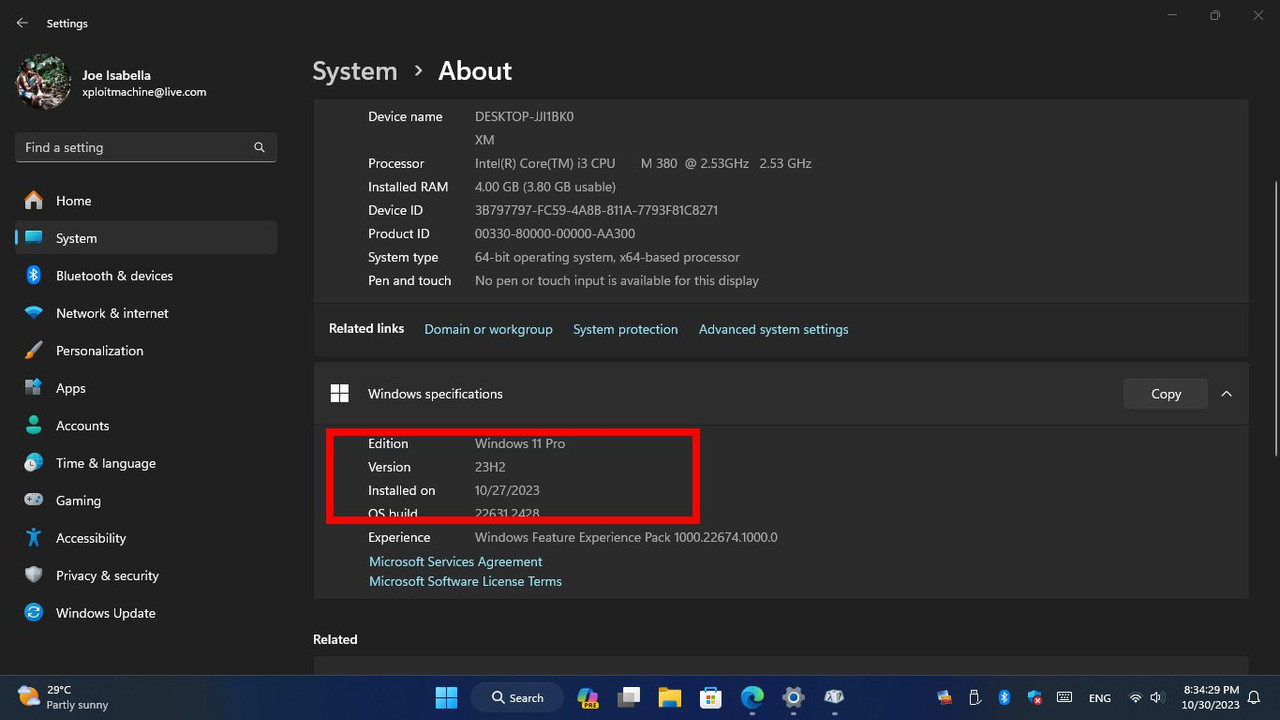Screen dimensions: 1280x720
Task: Open Copilot preview from taskbar
Action: pos(588,697)
